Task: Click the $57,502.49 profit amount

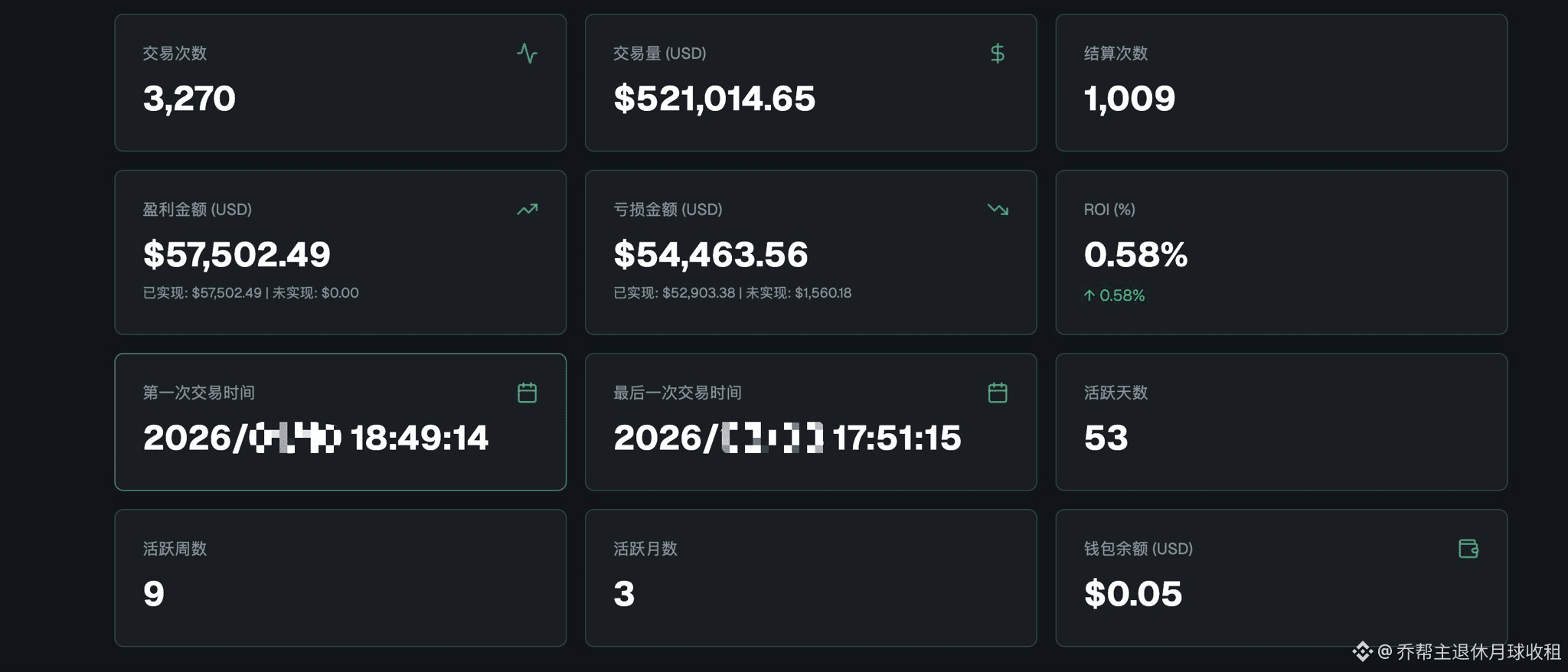Action: (x=237, y=254)
